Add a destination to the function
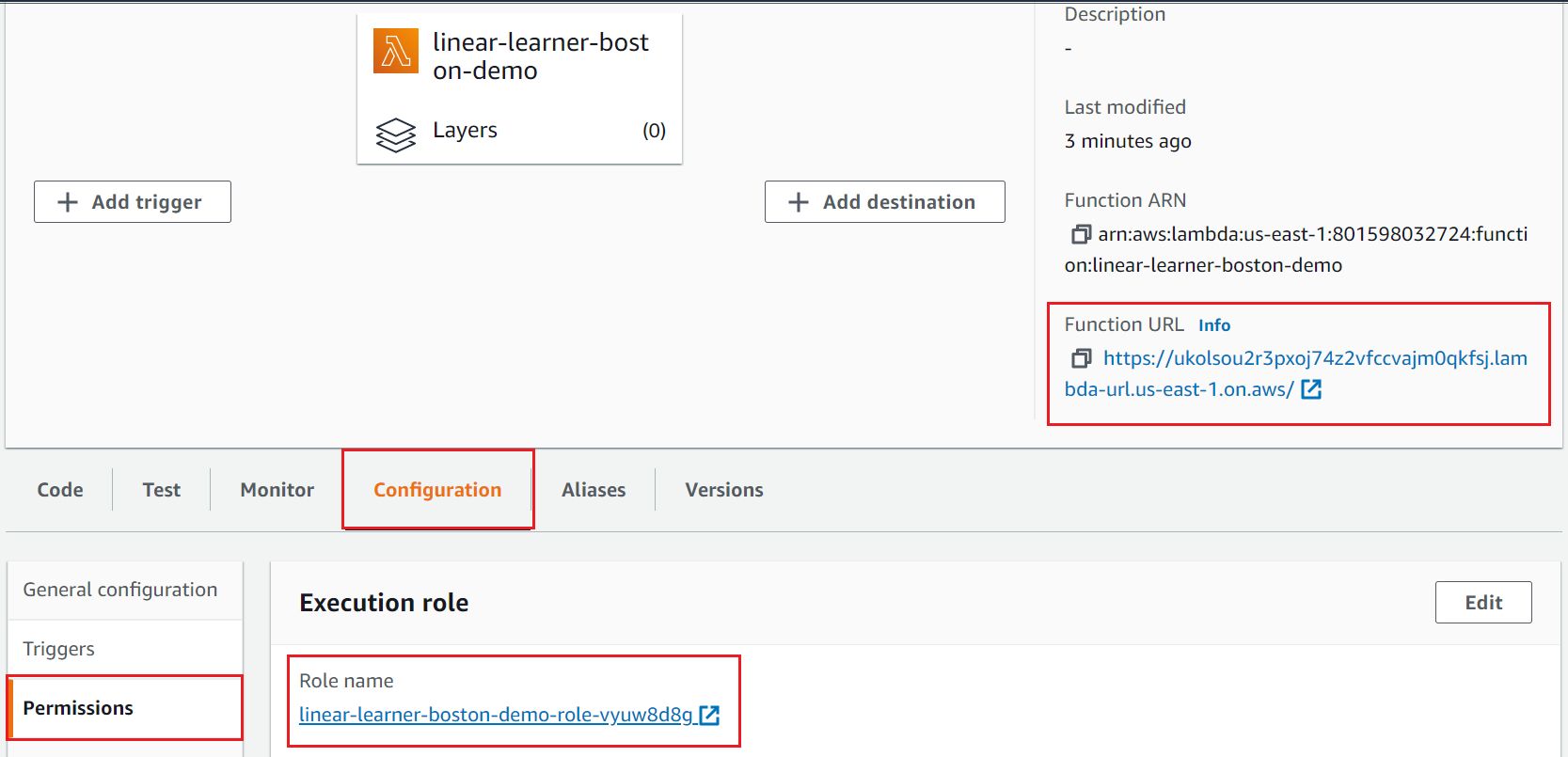This screenshot has width=1568, height=757. pos(885,202)
